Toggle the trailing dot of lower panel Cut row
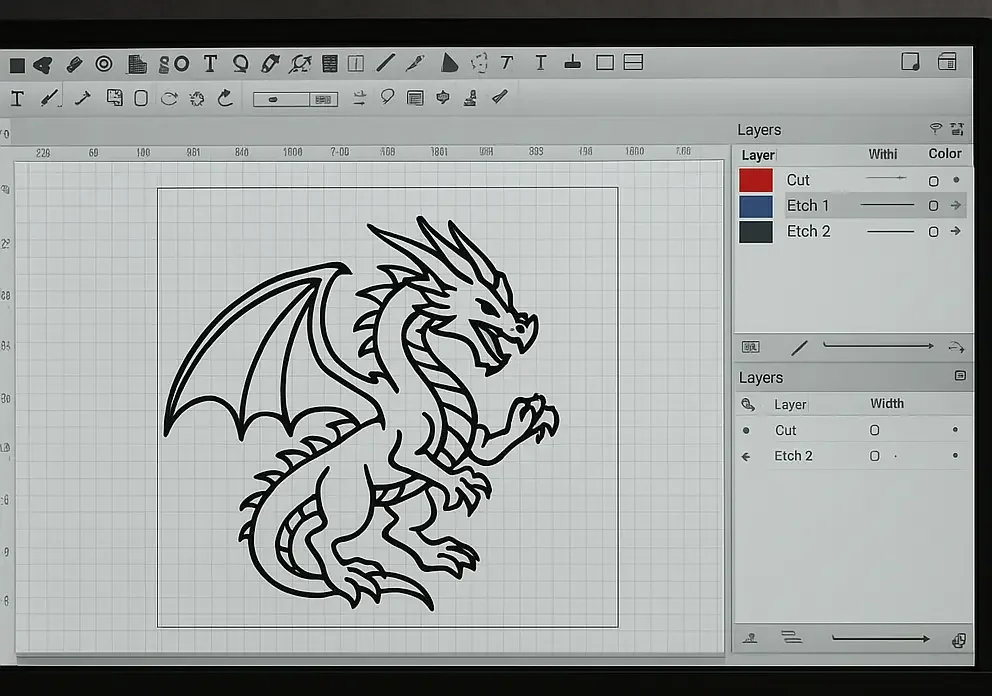This screenshot has height=696, width=992. (955, 430)
